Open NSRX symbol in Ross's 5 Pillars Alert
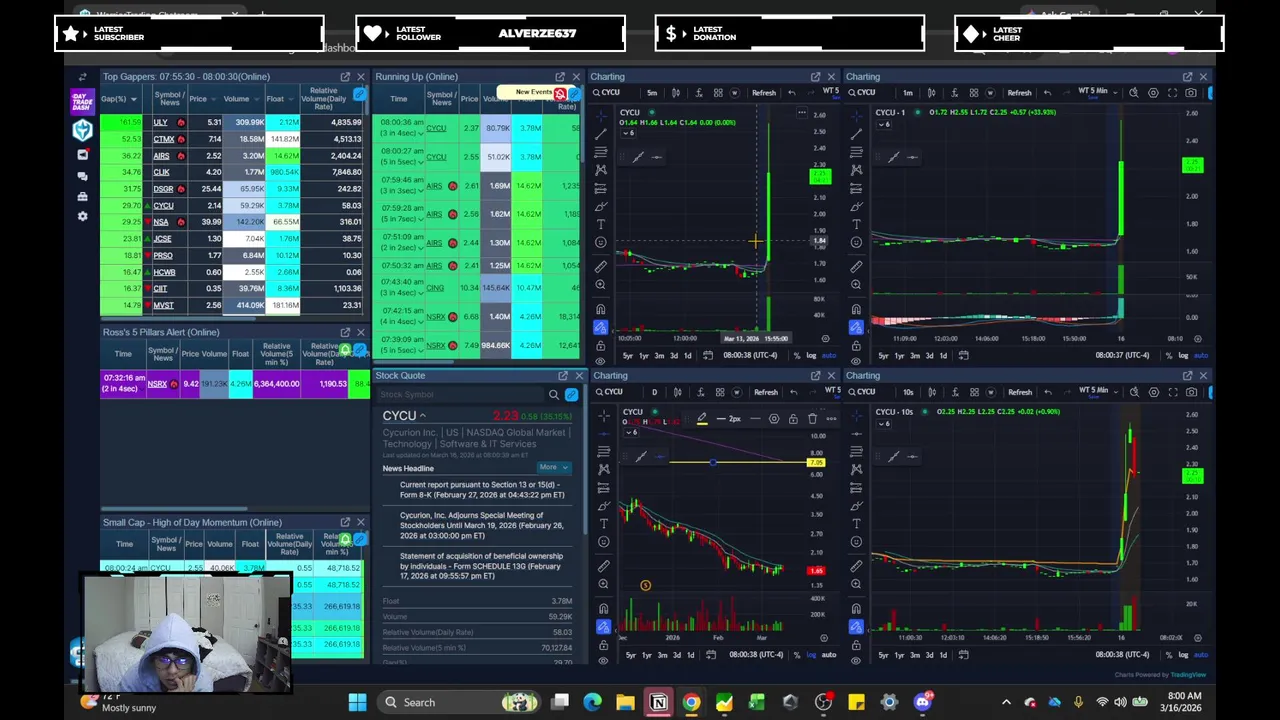1280x720 pixels. 157,384
